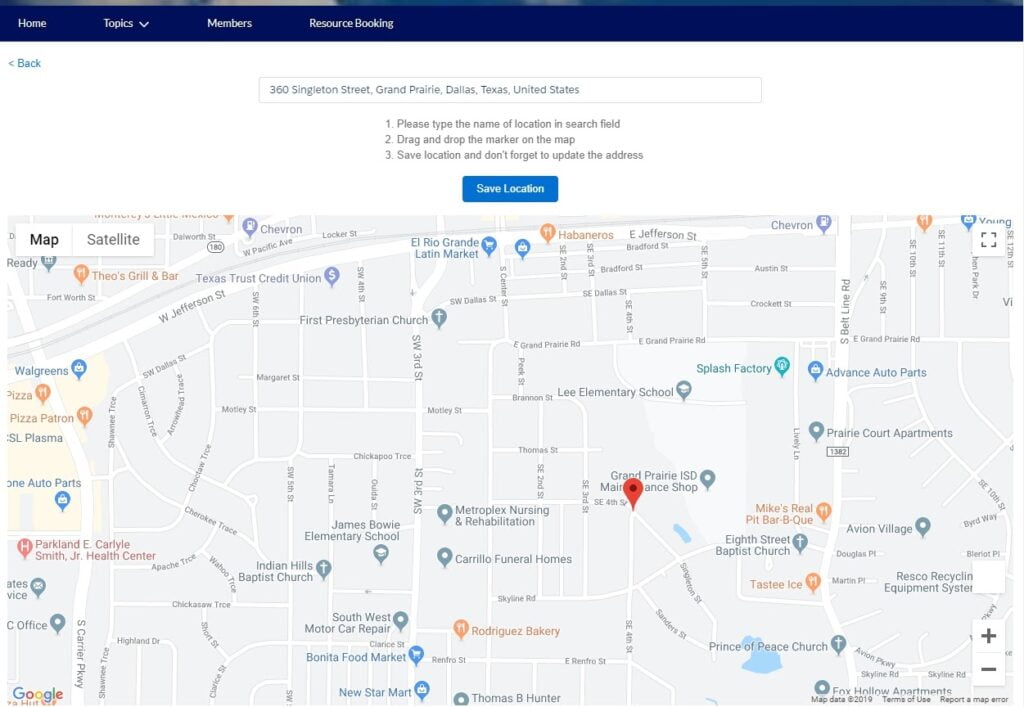Click Grand Prairie ISD Maintenance Shop pin
The width and height of the screenshot is (1024, 707).
[x=707, y=479]
